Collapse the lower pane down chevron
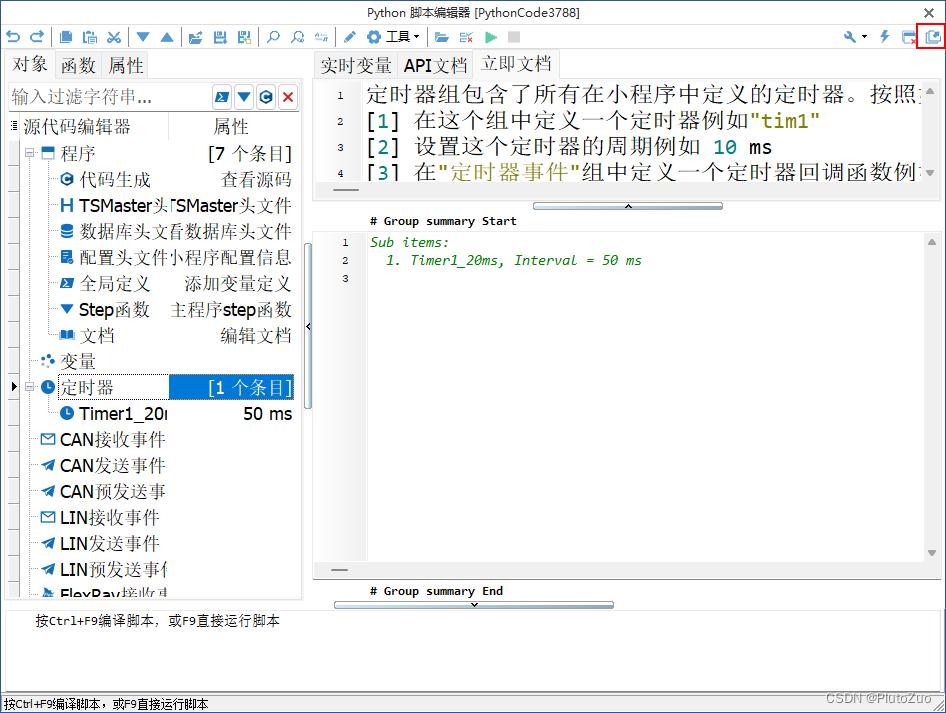The image size is (946, 713). [x=474, y=604]
